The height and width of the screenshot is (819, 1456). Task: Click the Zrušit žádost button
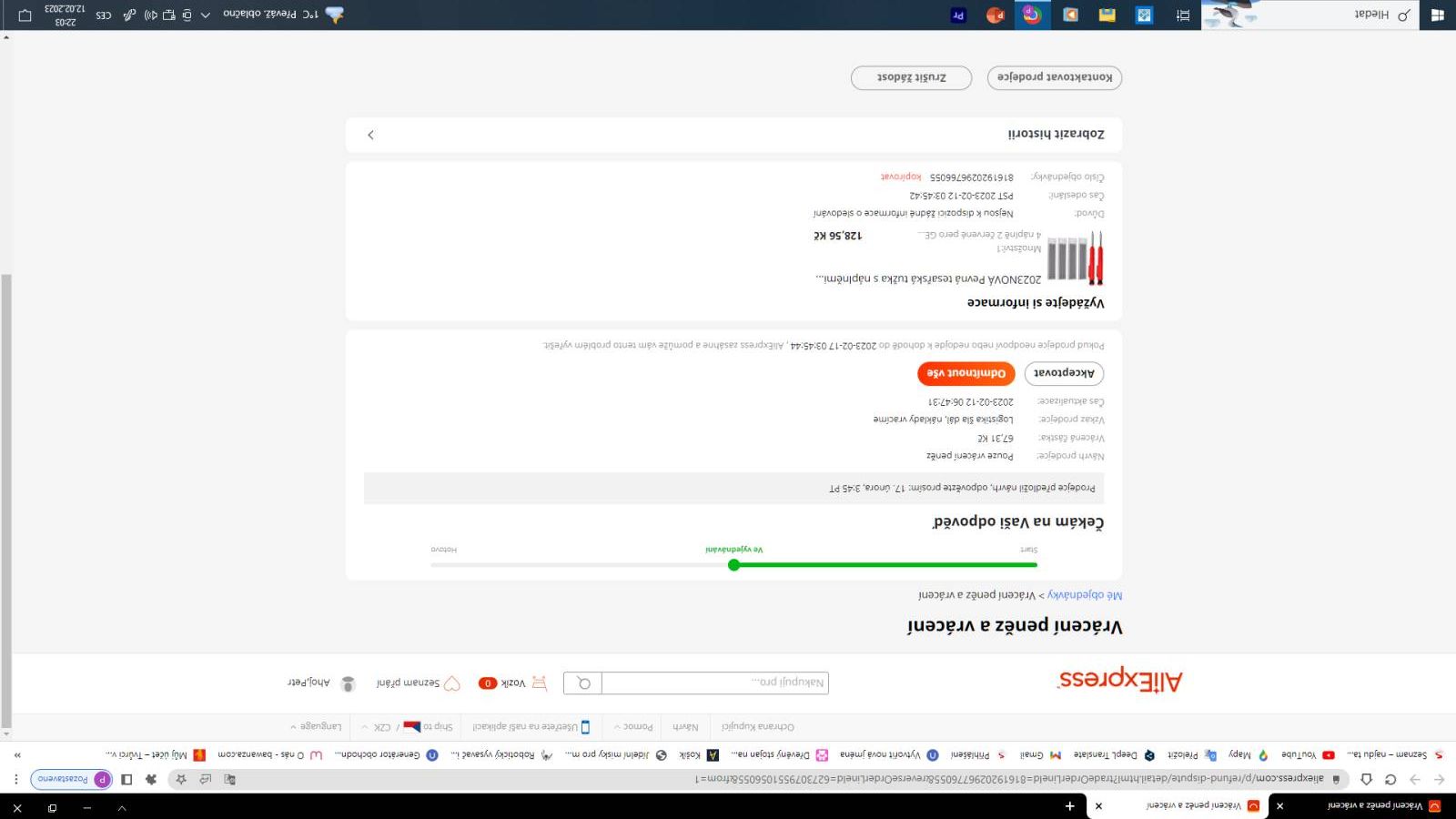click(x=912, y=77)
